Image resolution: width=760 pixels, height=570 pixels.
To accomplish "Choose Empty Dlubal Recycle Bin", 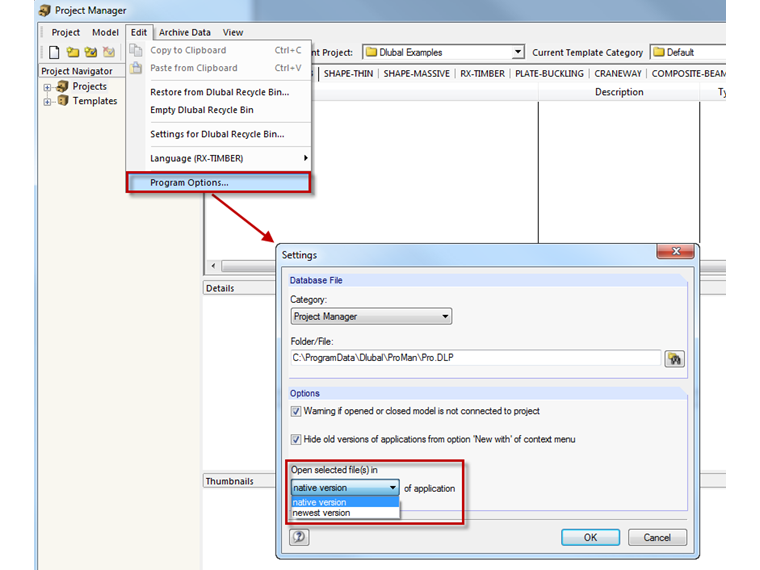I will (219, 110).
